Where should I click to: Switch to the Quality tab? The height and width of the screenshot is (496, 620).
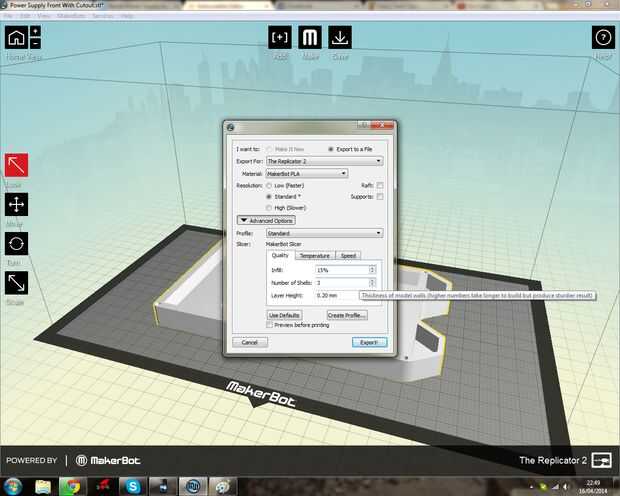tap(280, 255)
